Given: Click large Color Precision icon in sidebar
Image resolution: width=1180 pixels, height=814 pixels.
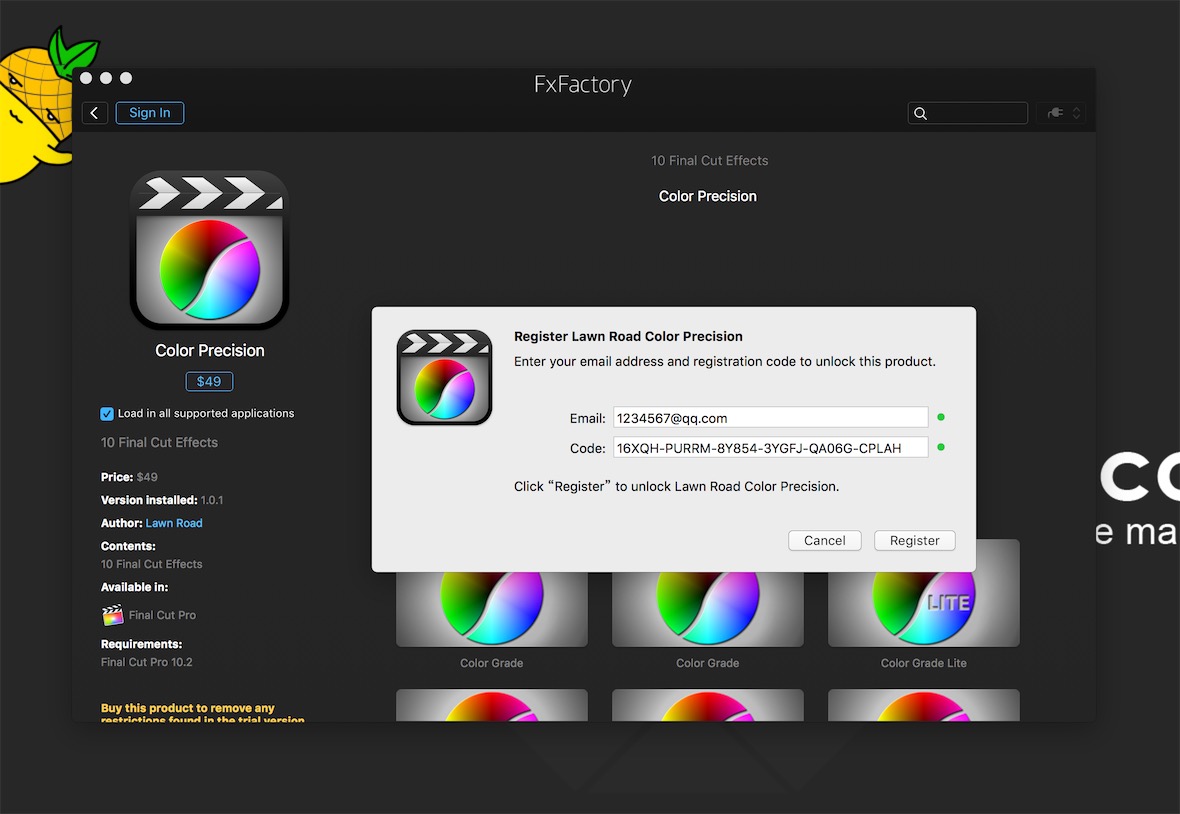Looking at the screenshot, I should (x=209, y=251).
